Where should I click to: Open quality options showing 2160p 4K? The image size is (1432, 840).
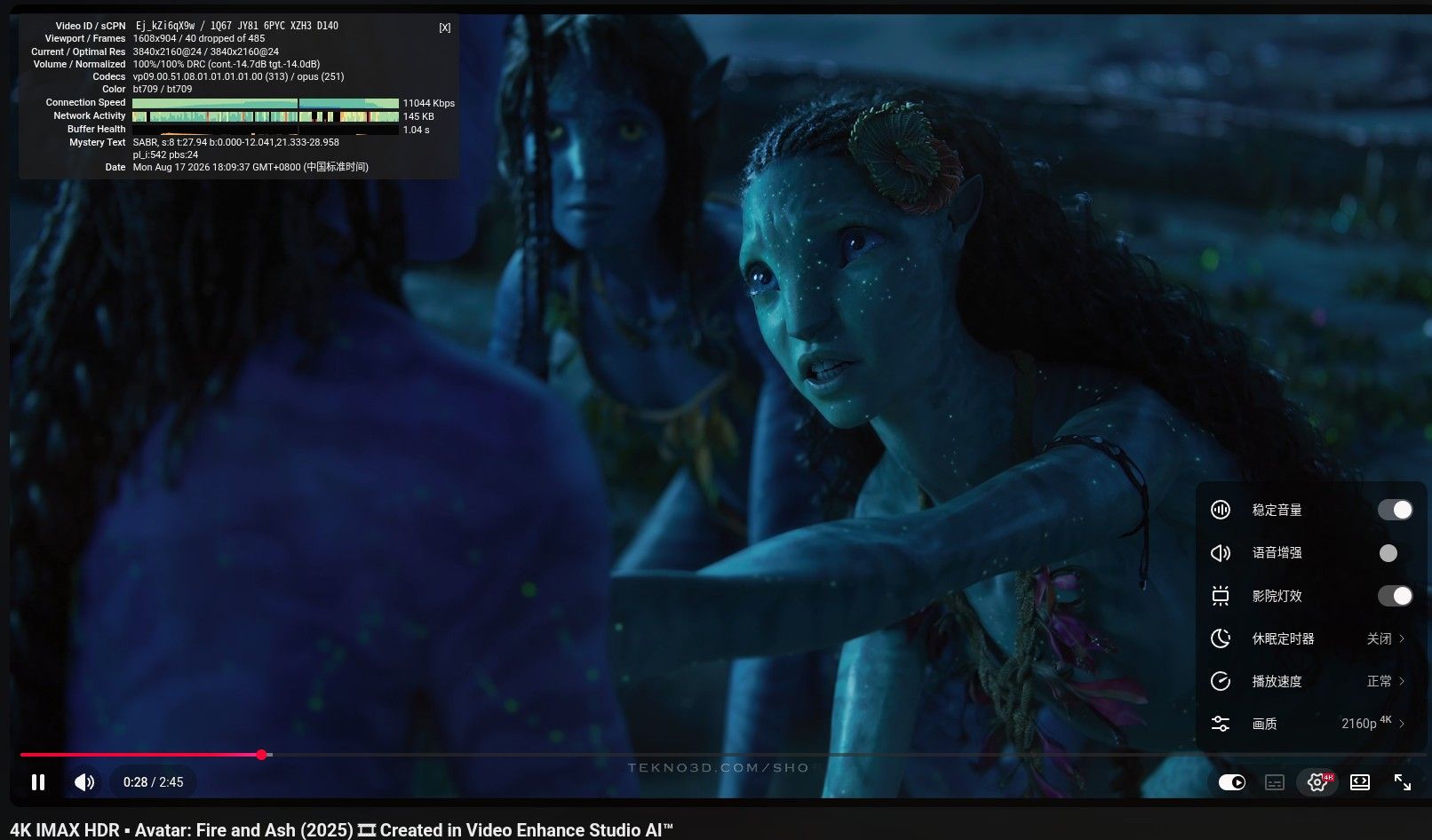[1366, 723]
